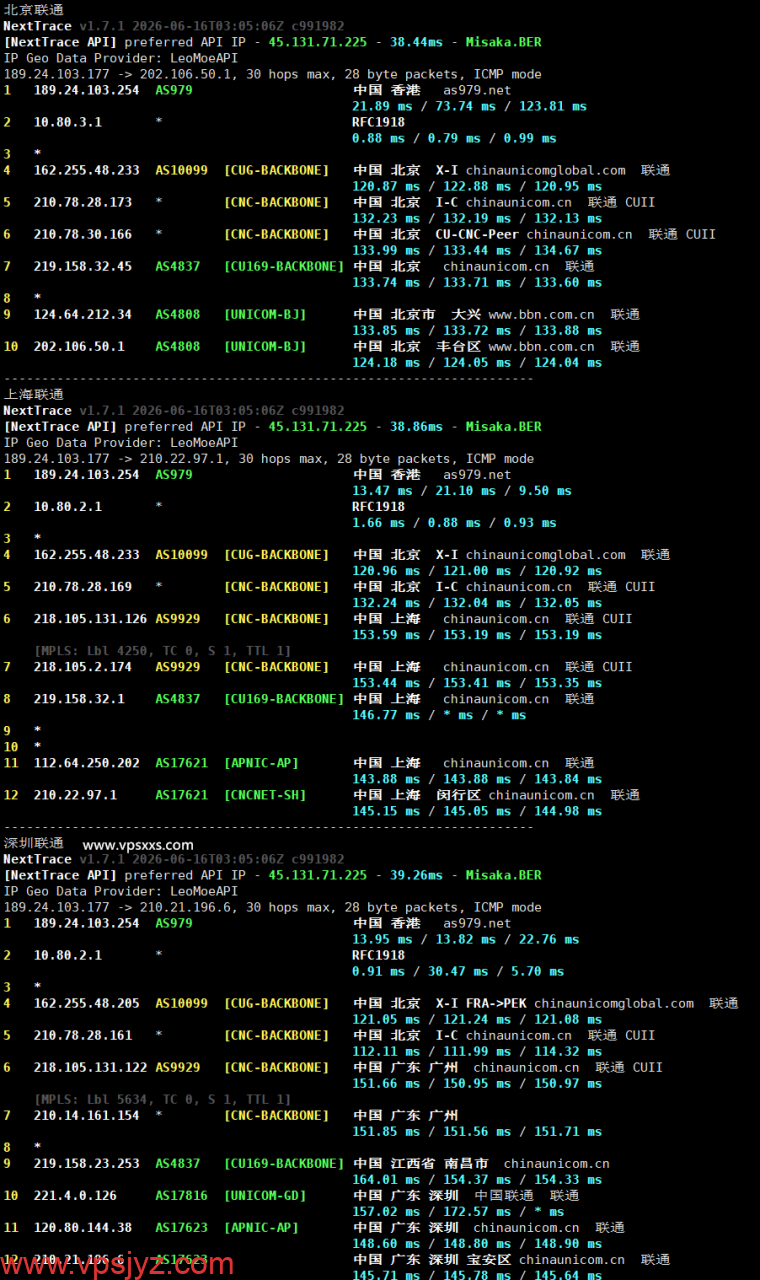Select hop IP 210.78.28.173
Image resolution: width=760 pixels, height=1280 pixels.
click(x=83, y=202)
